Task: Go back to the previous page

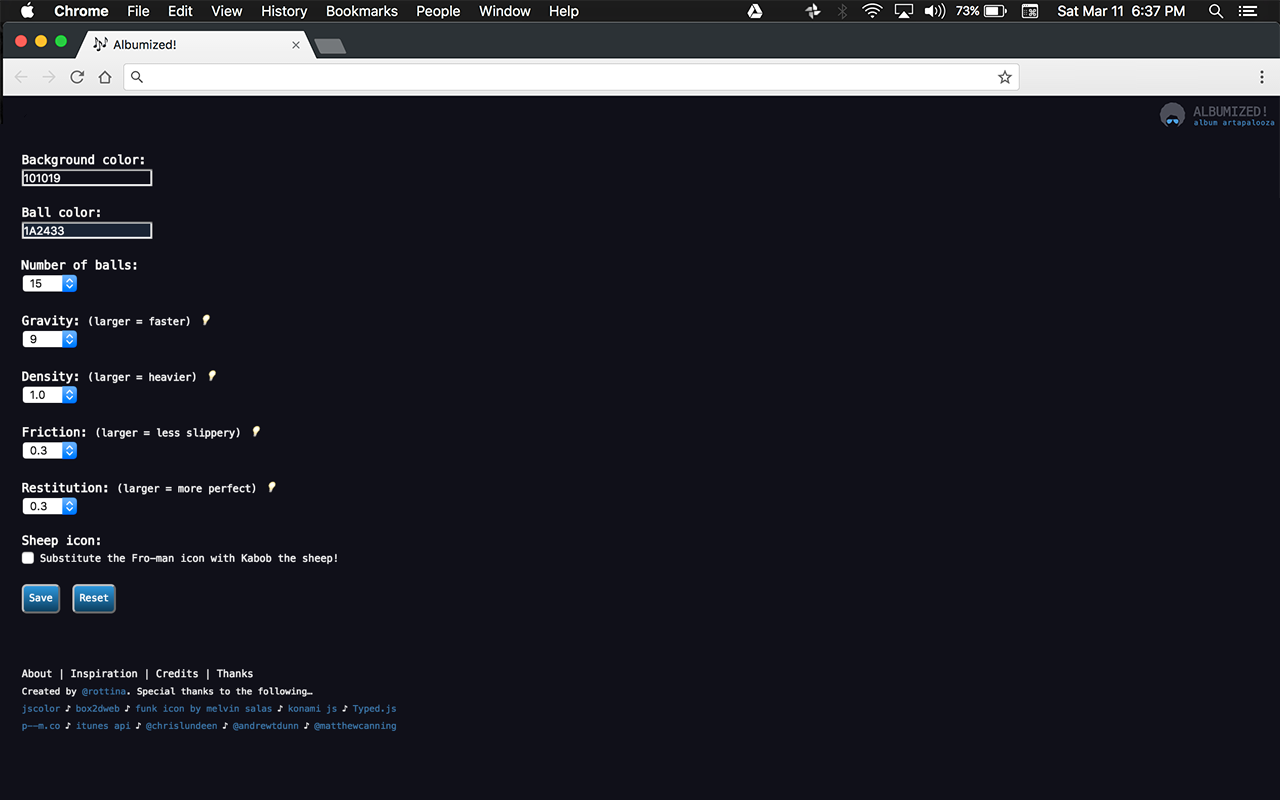Action: (21, 77)
